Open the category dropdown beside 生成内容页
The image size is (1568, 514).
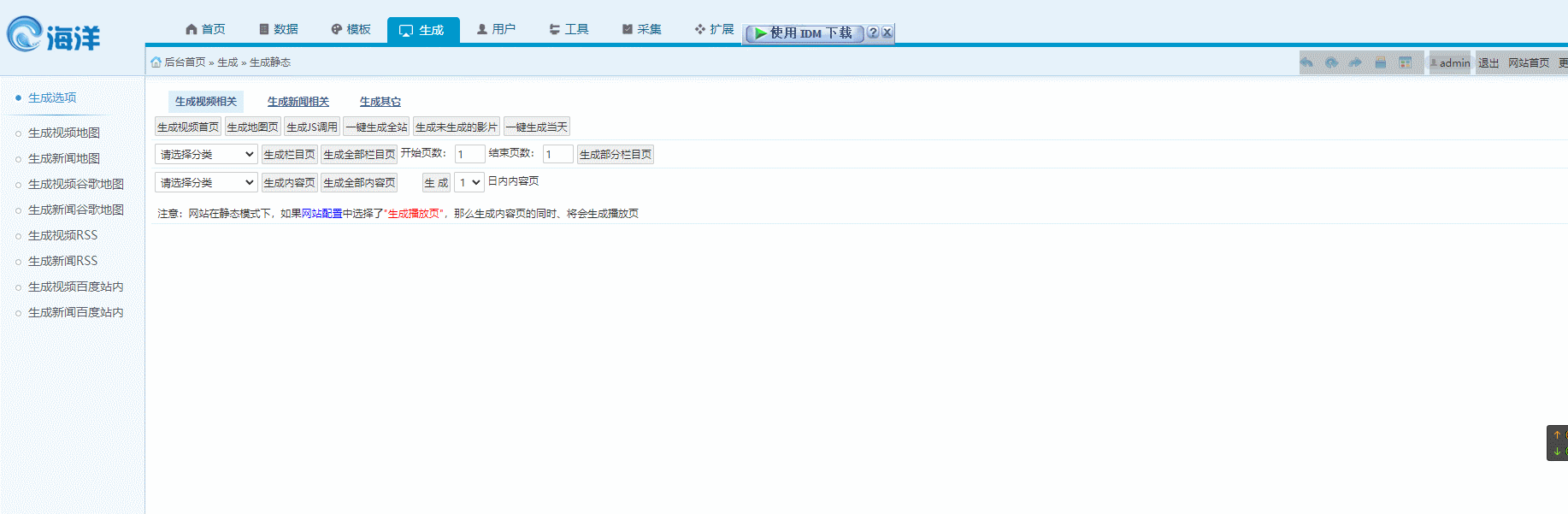pos(206,183)
